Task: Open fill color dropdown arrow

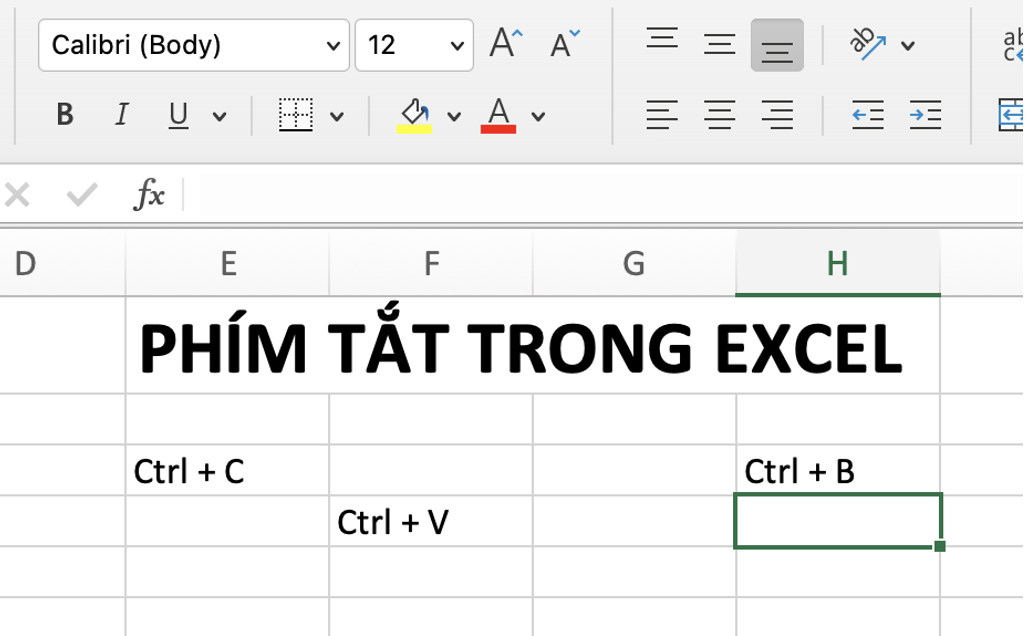Action: [x=453, y=117]
